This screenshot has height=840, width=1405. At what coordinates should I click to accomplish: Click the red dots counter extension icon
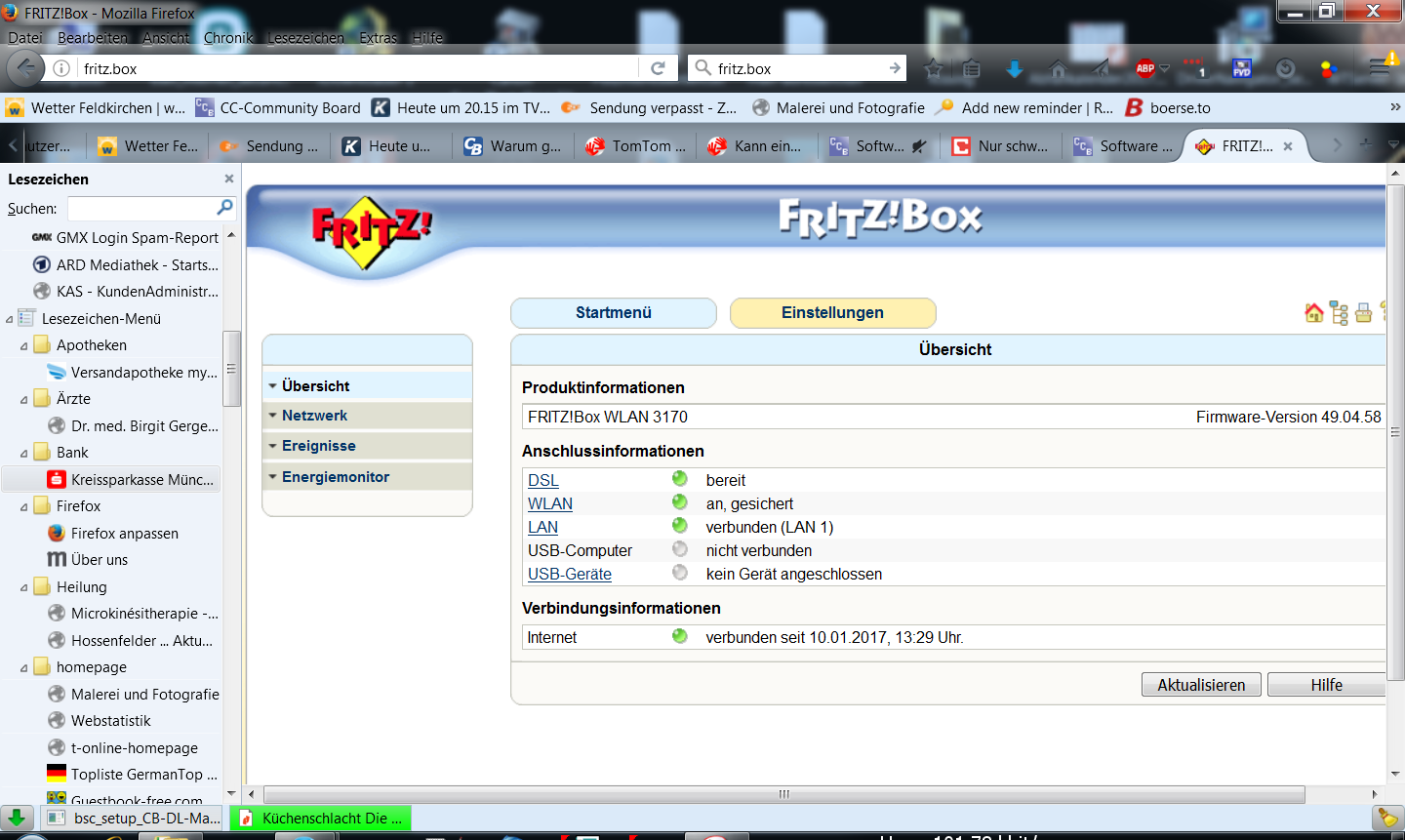point(1195,68)
